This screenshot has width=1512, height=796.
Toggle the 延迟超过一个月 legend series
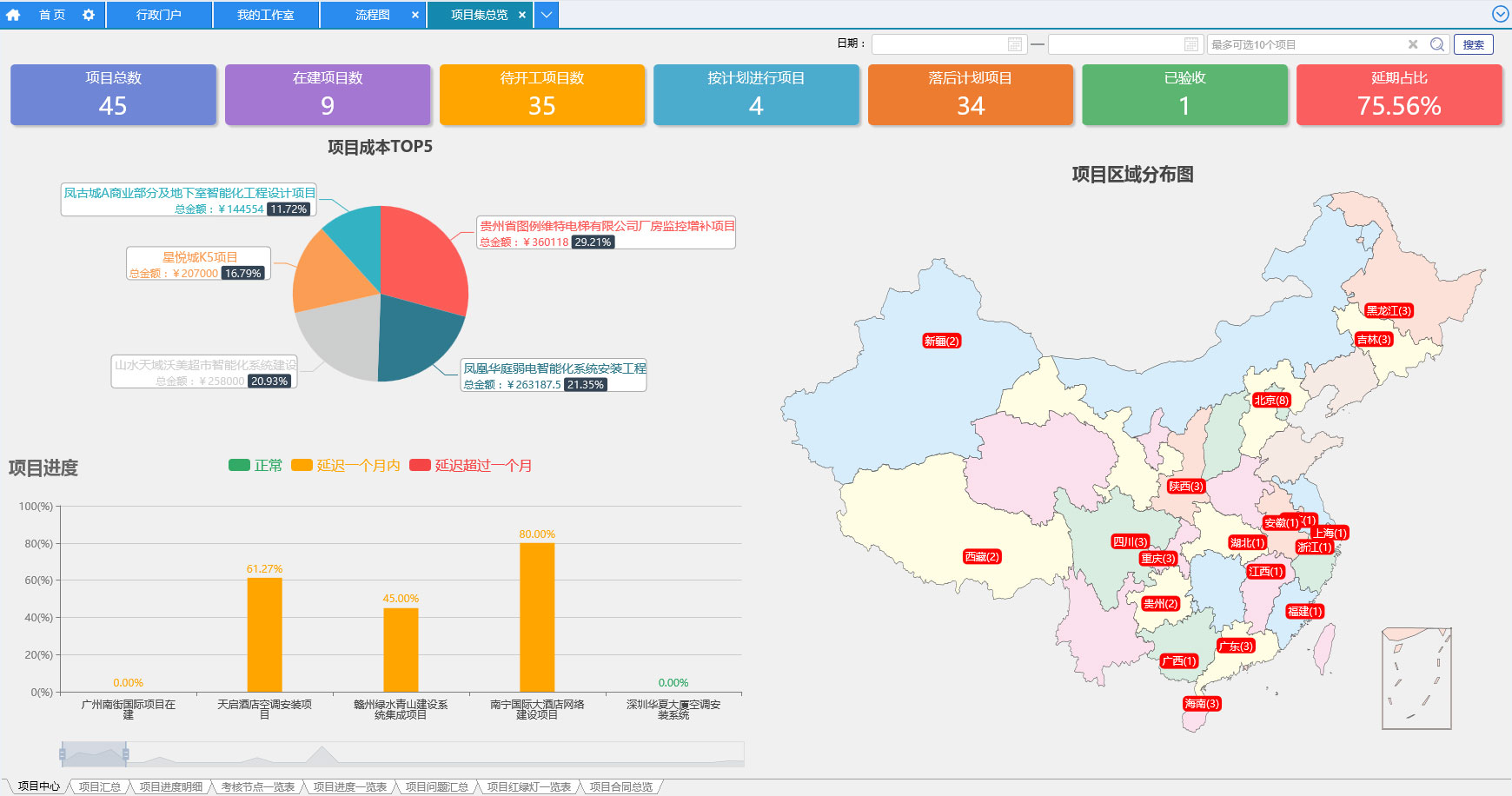[x=471, y=466]
